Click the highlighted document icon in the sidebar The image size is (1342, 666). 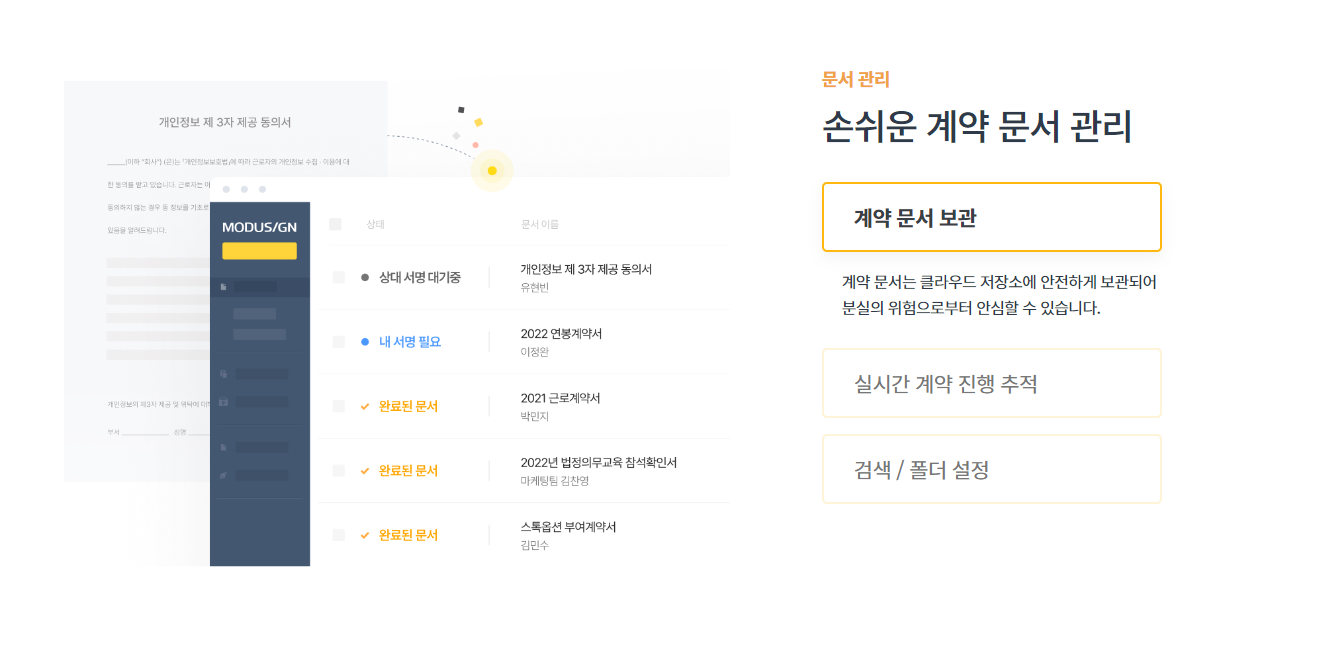point(223,287)
